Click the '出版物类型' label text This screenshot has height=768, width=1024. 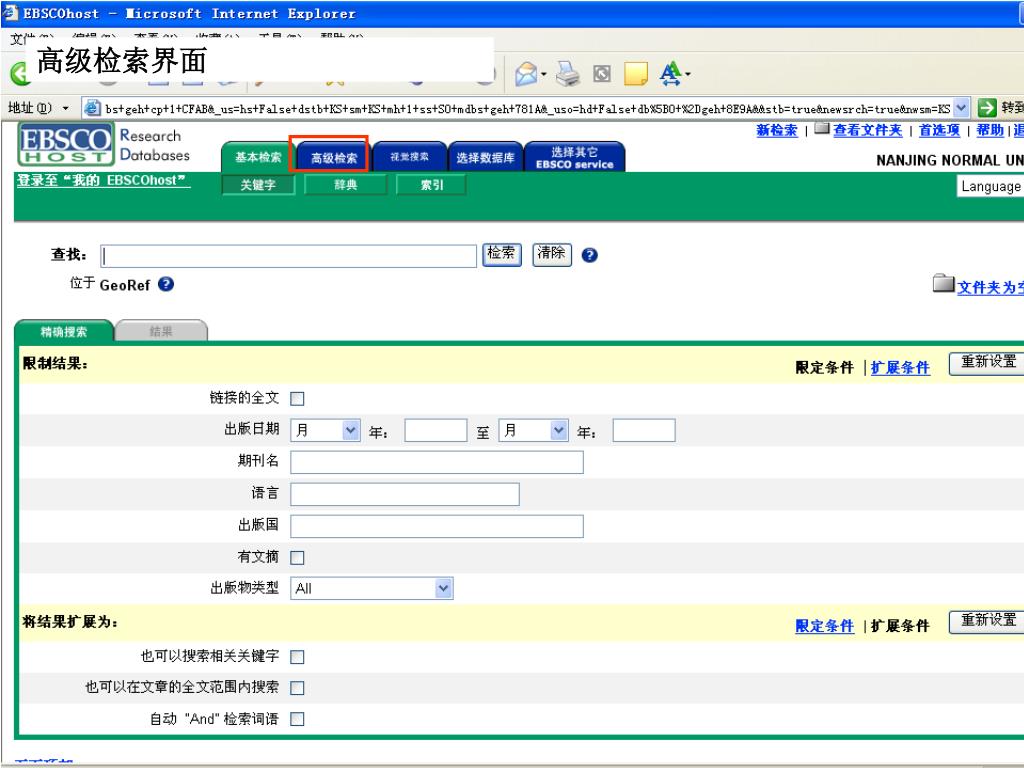[245, 588]
